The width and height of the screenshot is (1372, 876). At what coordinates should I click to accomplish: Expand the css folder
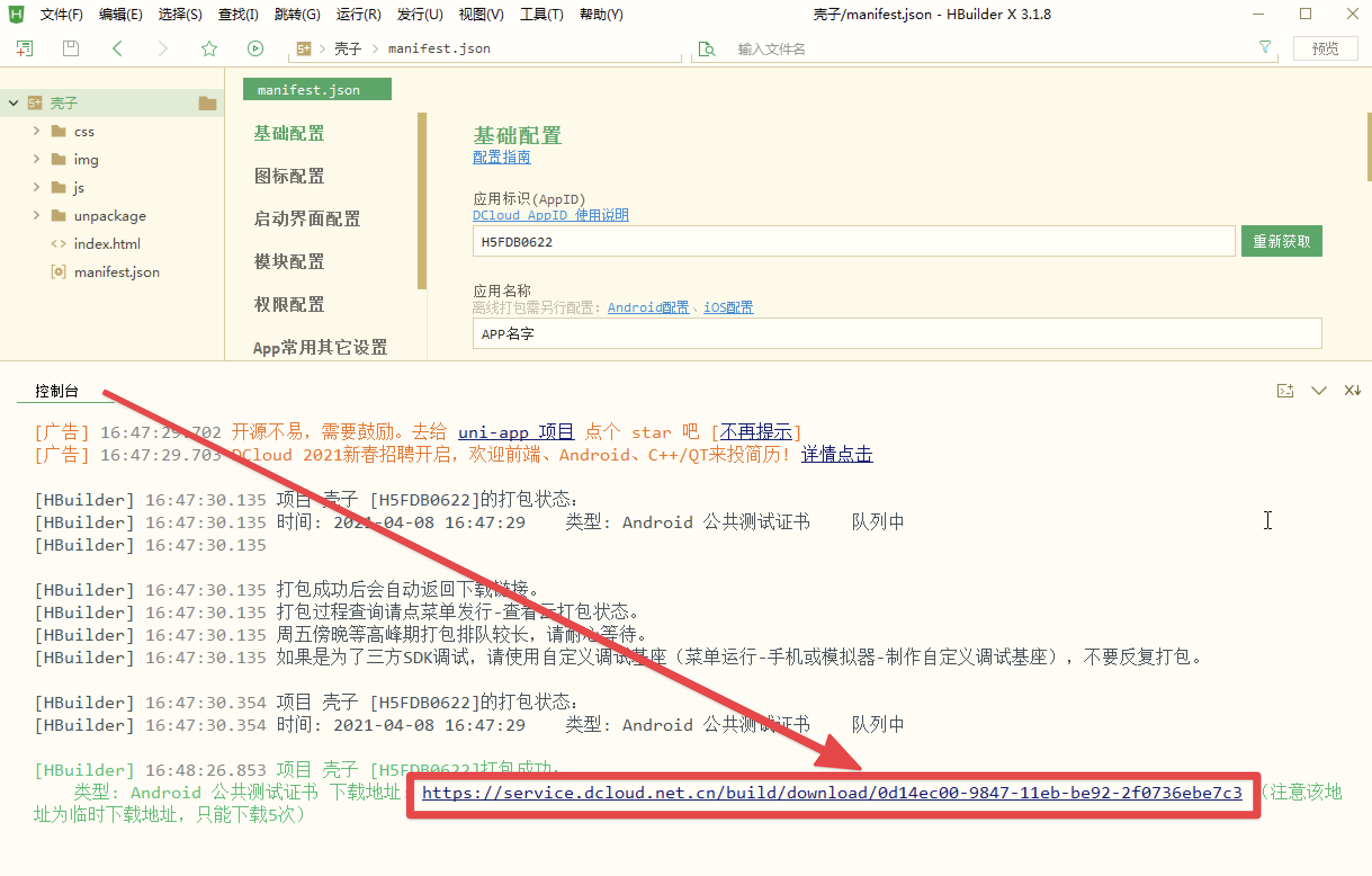(x=37, y=131)
